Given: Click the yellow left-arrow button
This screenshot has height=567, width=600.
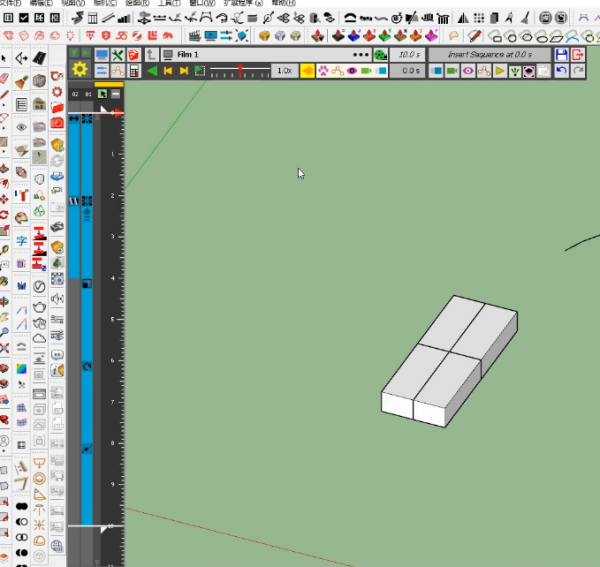Looking at the screenshot, I should click(x=307, y=71).
